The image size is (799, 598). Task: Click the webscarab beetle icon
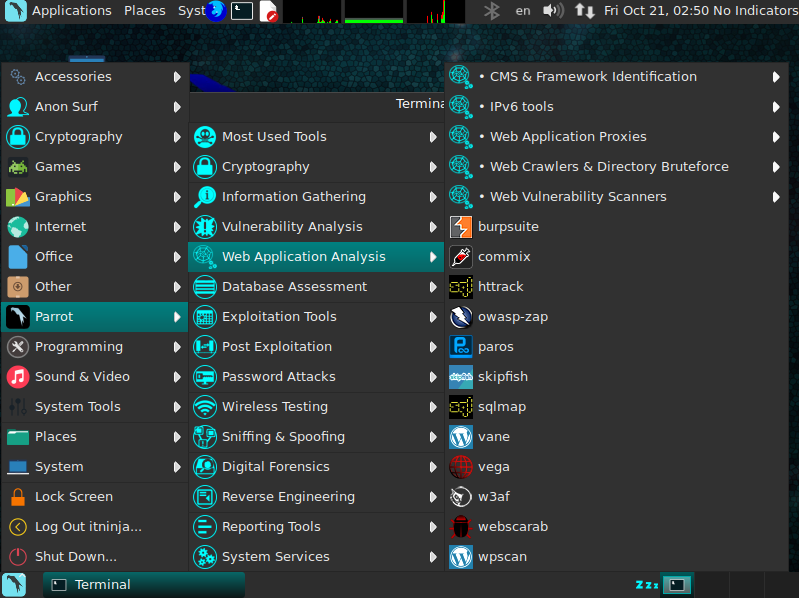click(x=461, y=527)
